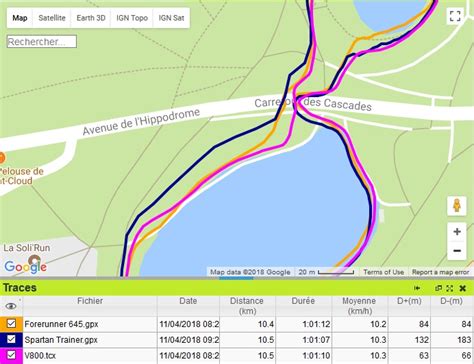Click the duration 1:01:10 cell
The image size is (474, 364).
pyautogui.click(x=303, y=356)
